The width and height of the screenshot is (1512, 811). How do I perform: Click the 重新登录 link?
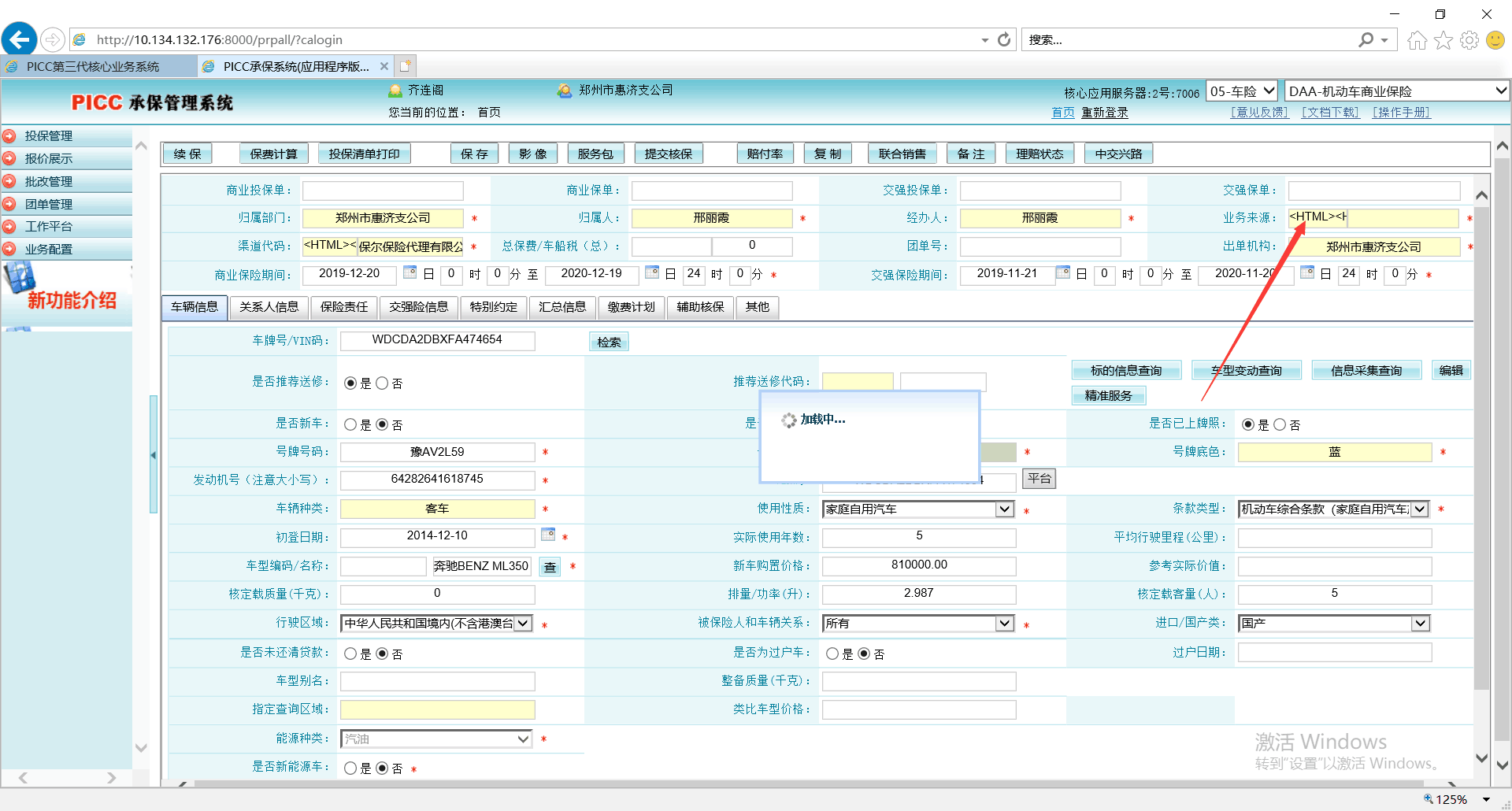[1104, 113]
